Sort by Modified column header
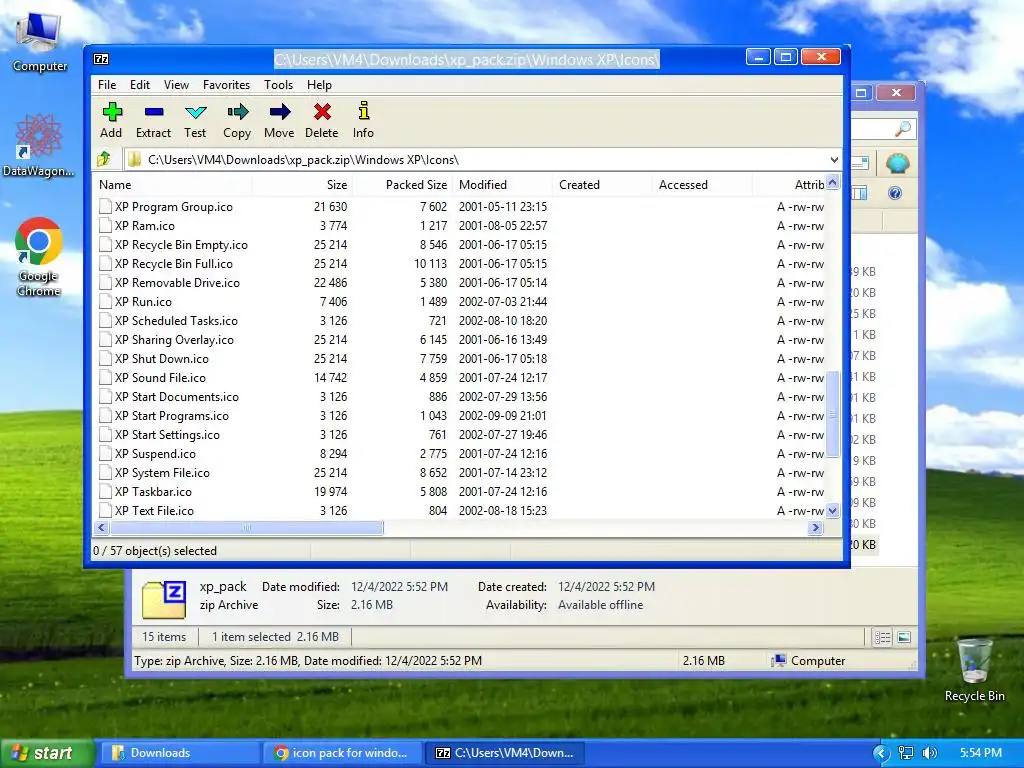1024x768 pixels. tap(503, 185)
